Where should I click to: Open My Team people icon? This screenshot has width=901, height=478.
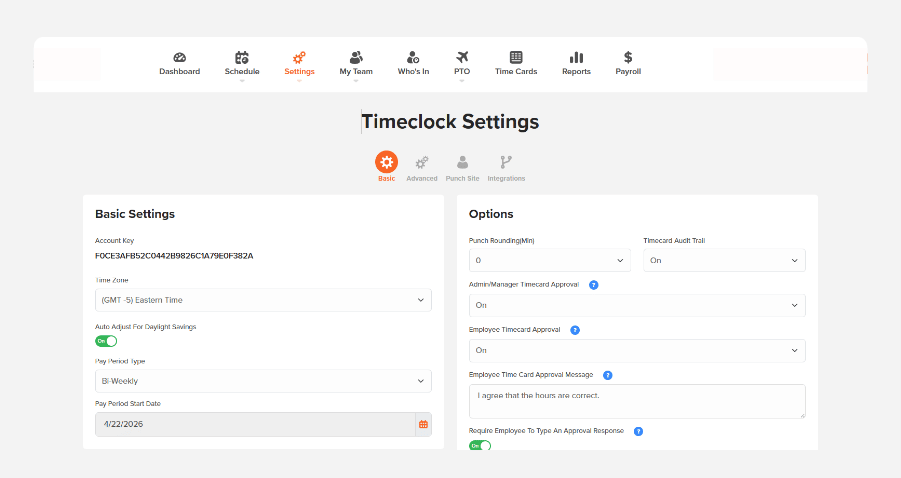pos(356,57)
